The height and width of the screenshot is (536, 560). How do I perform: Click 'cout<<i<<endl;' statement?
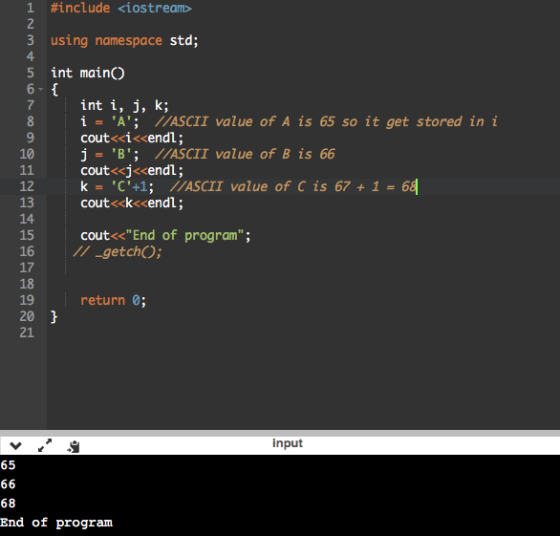point(132,138)
